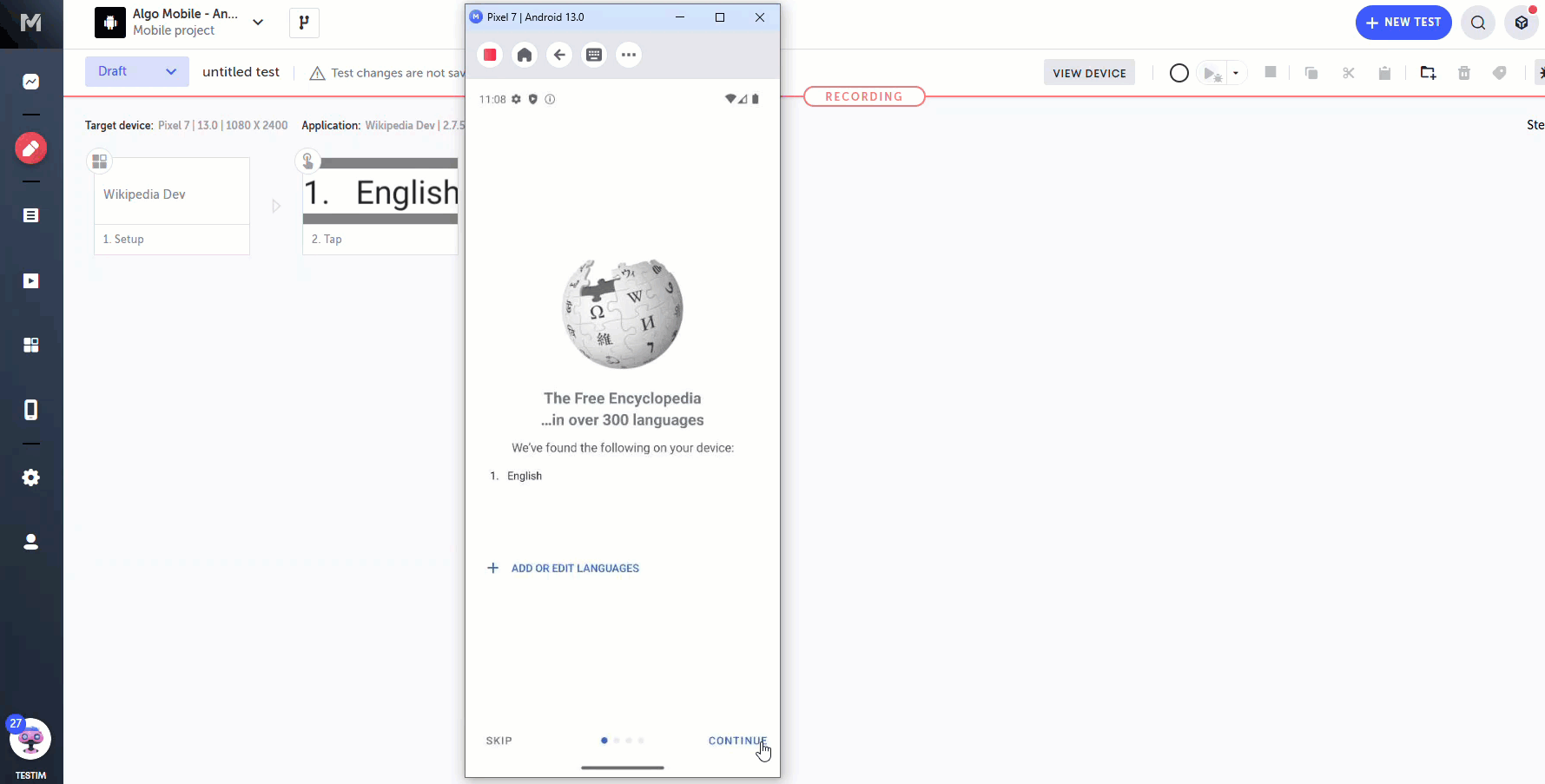Image resolution: width=1545 pixels, height=784 pixels.
Task: Click the Android project icon
Action: [110, 23]
